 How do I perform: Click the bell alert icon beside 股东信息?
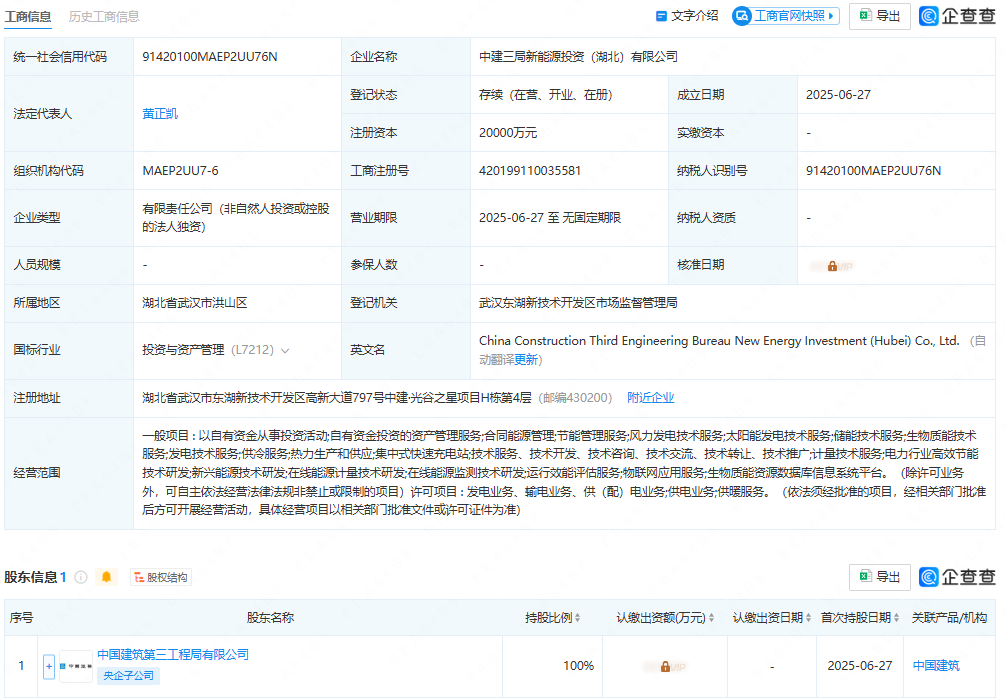107,577
